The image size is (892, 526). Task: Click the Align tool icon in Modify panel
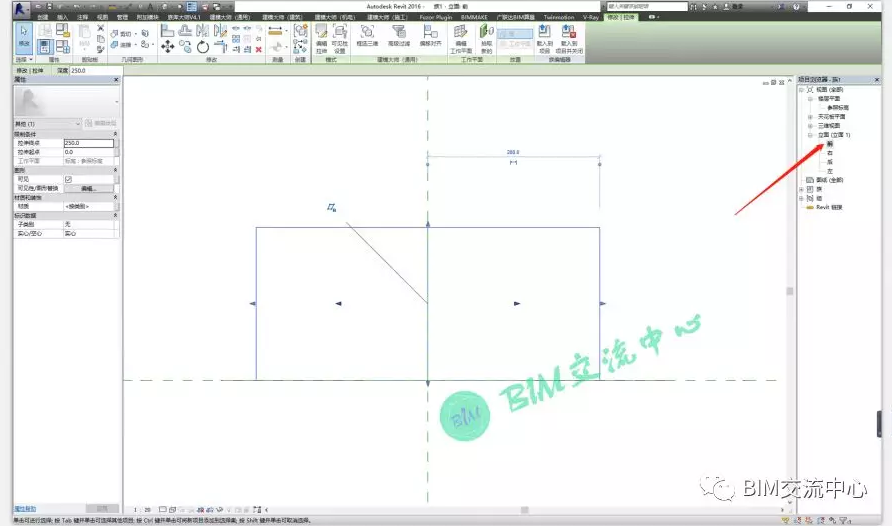pyautogui.click(x=167, y=30)
